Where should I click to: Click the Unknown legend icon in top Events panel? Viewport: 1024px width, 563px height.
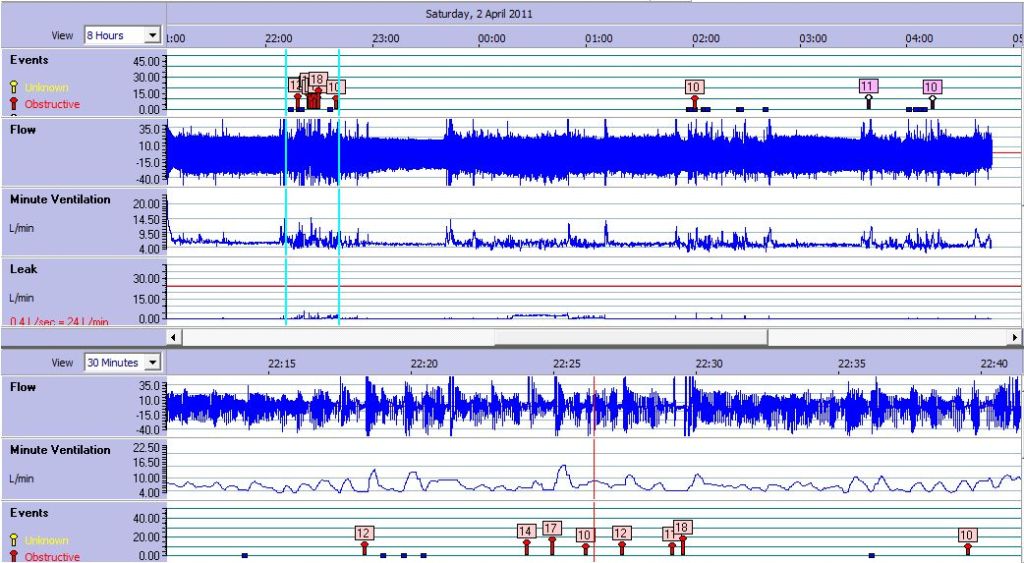(x=14, y=87)
